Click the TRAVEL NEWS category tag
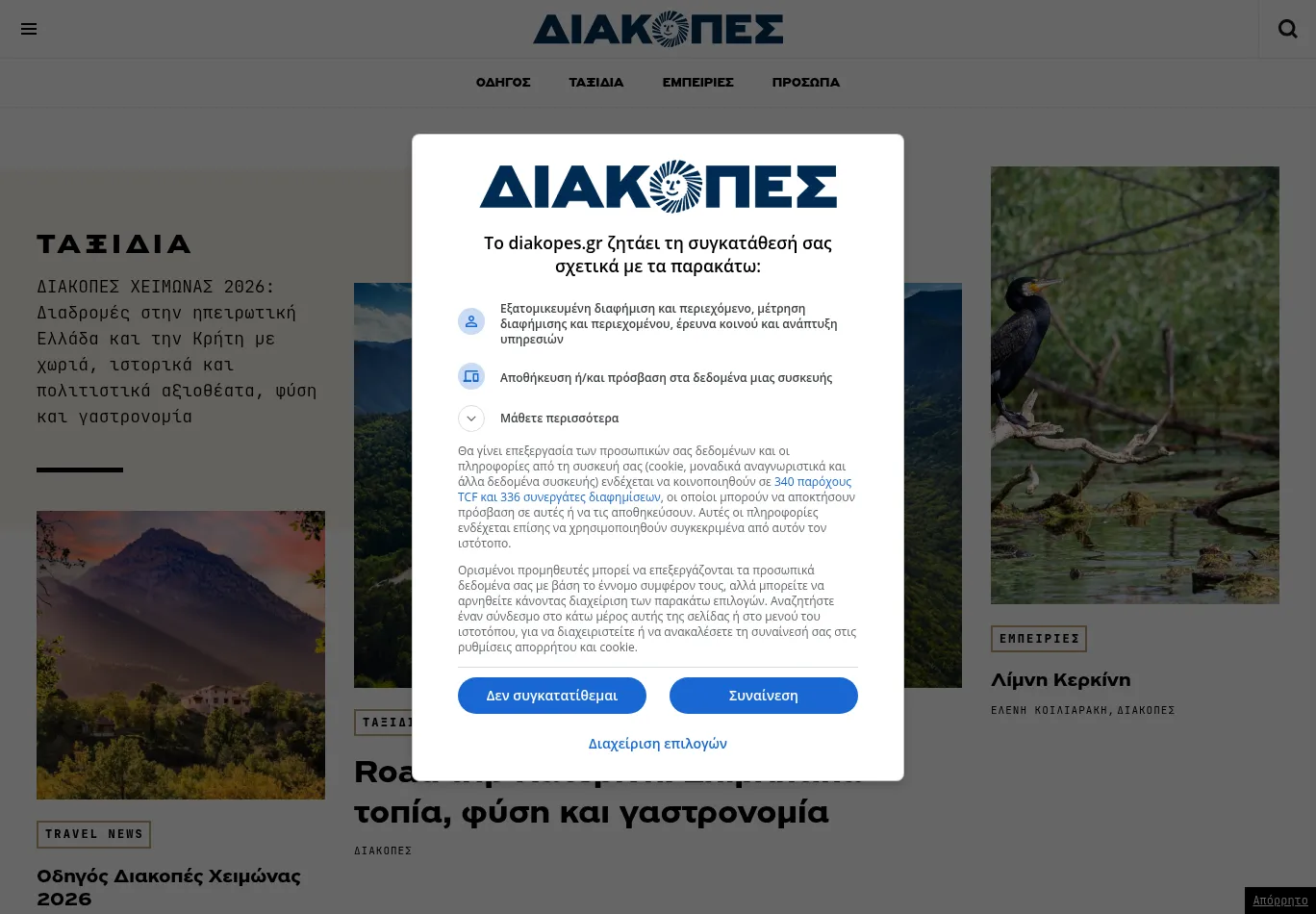Image resolution: width=1316 pixels, height=914 pixels. [x=94, y=834]
